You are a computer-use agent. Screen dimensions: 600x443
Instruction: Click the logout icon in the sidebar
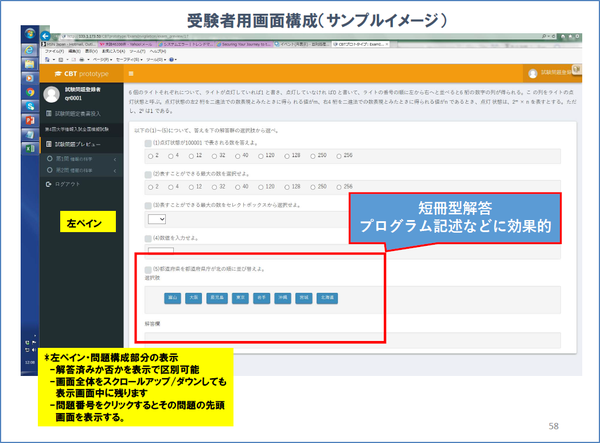[x=49, y=184]
